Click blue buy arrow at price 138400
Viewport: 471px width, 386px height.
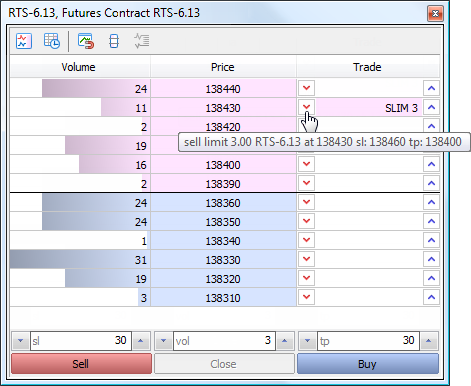point(431,164)
